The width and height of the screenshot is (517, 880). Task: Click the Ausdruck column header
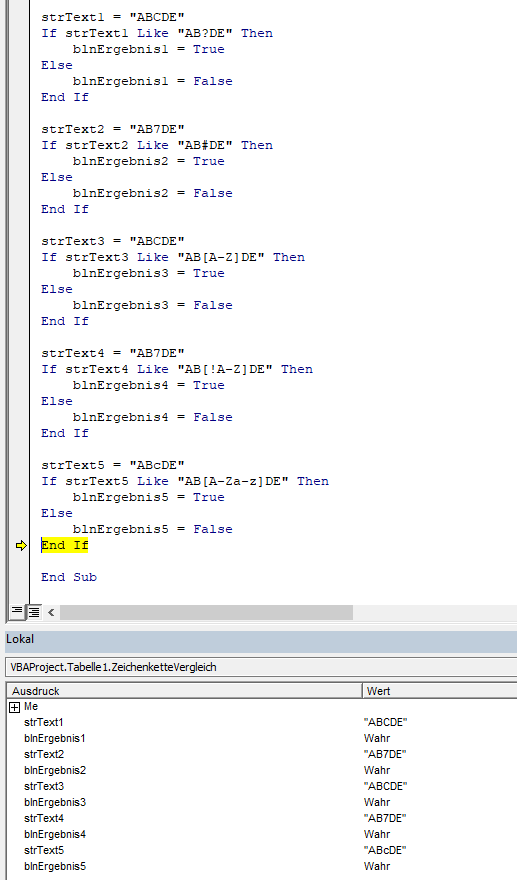coord(184,691)
